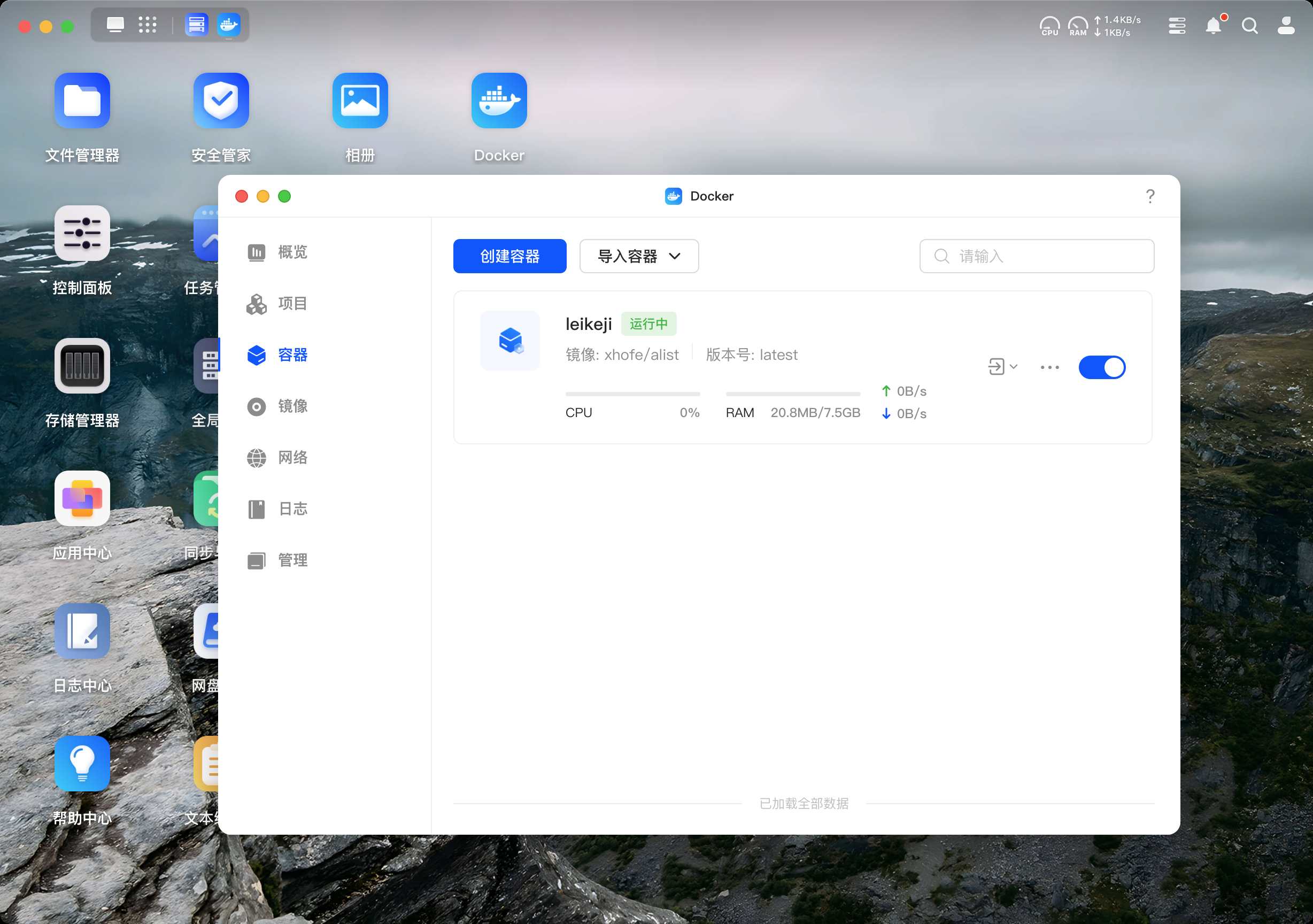
Task: Go to the 网络 sidebar section
Action: coord(292,457)
